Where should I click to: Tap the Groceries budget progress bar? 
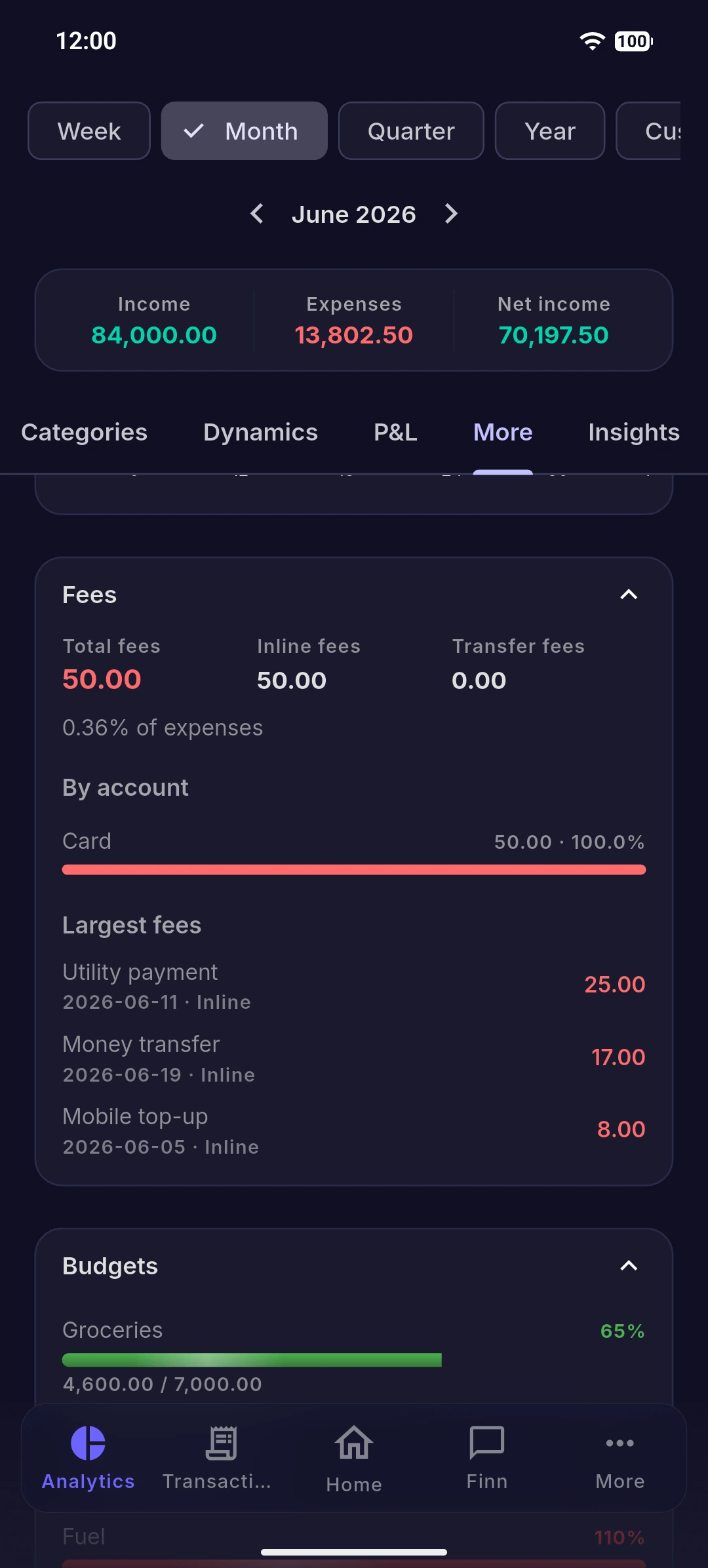[x=252, y=1360]
